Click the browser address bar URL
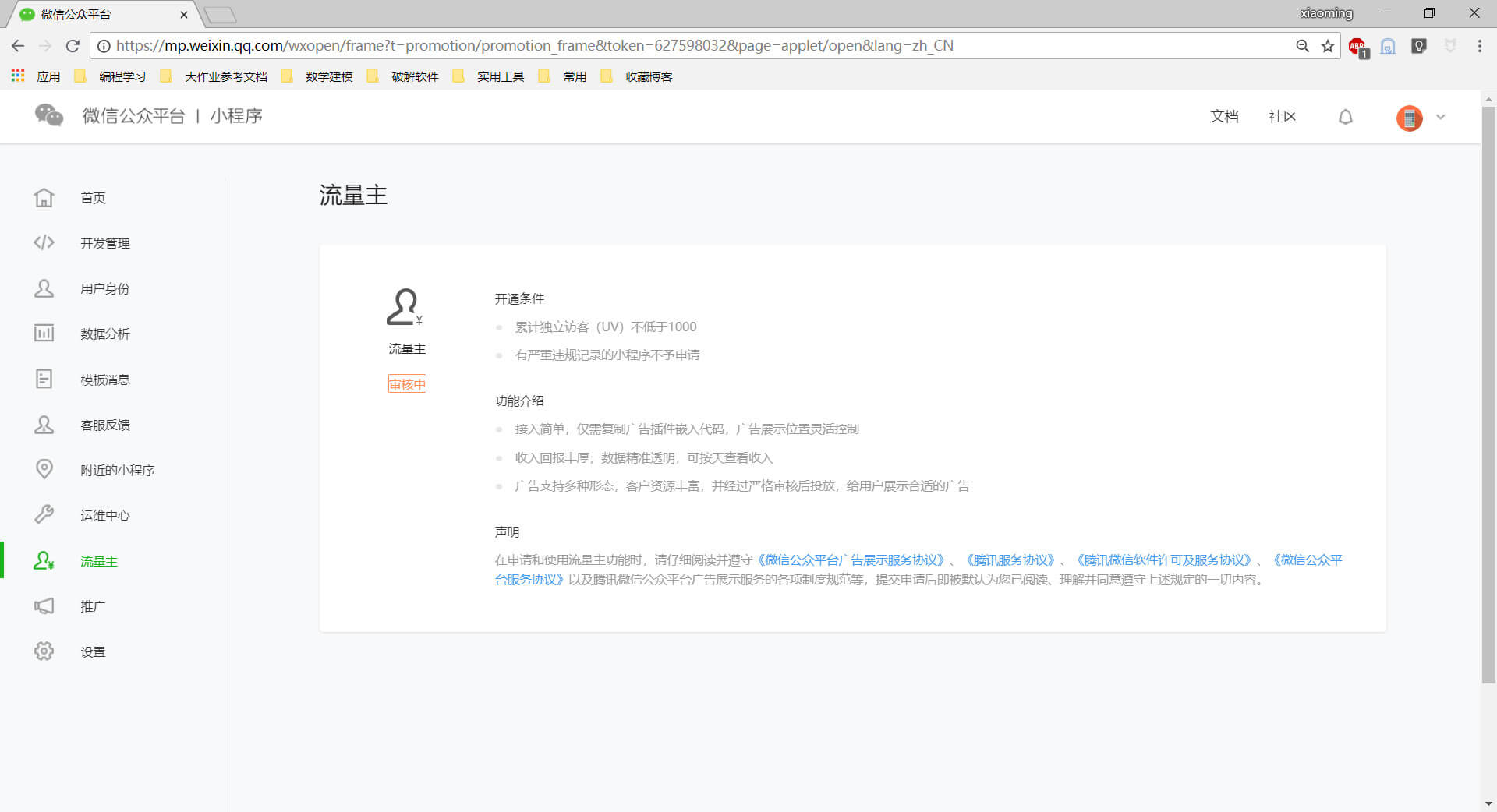The width and height of the screenshot is (1497, 812). tap(534, 46)
